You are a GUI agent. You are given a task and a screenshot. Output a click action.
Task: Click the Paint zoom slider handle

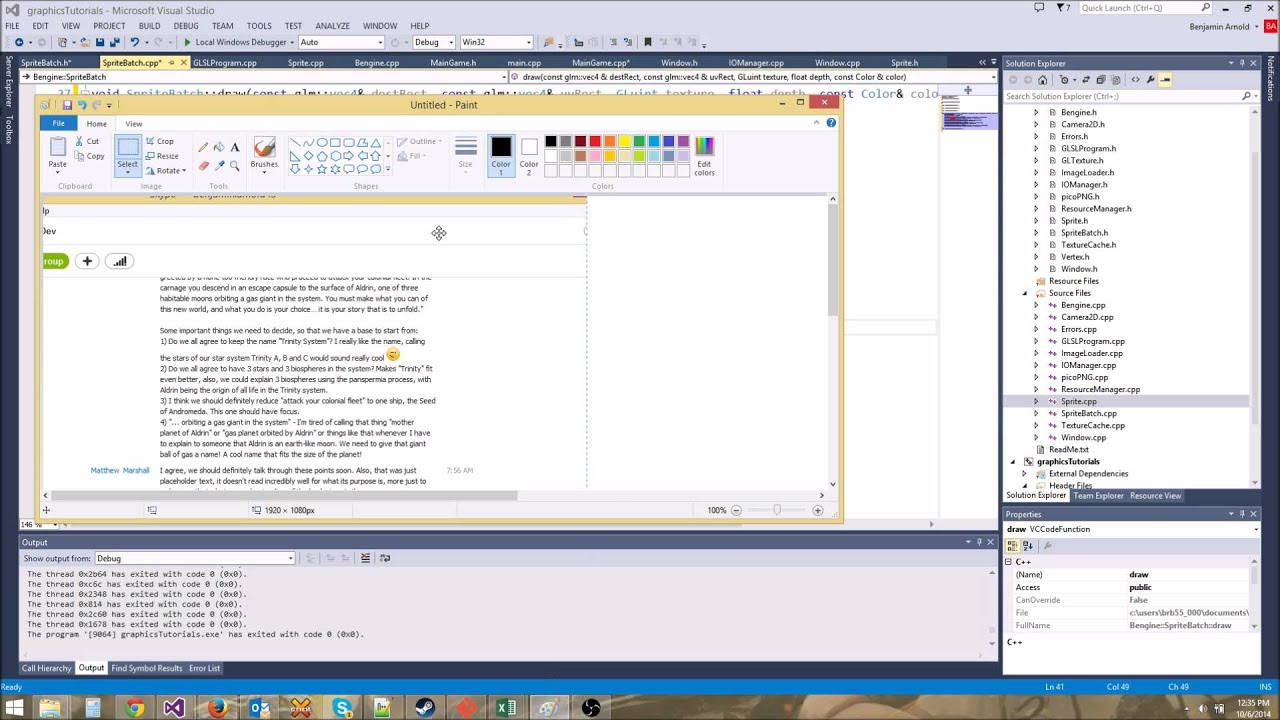(x=776, y=510)
